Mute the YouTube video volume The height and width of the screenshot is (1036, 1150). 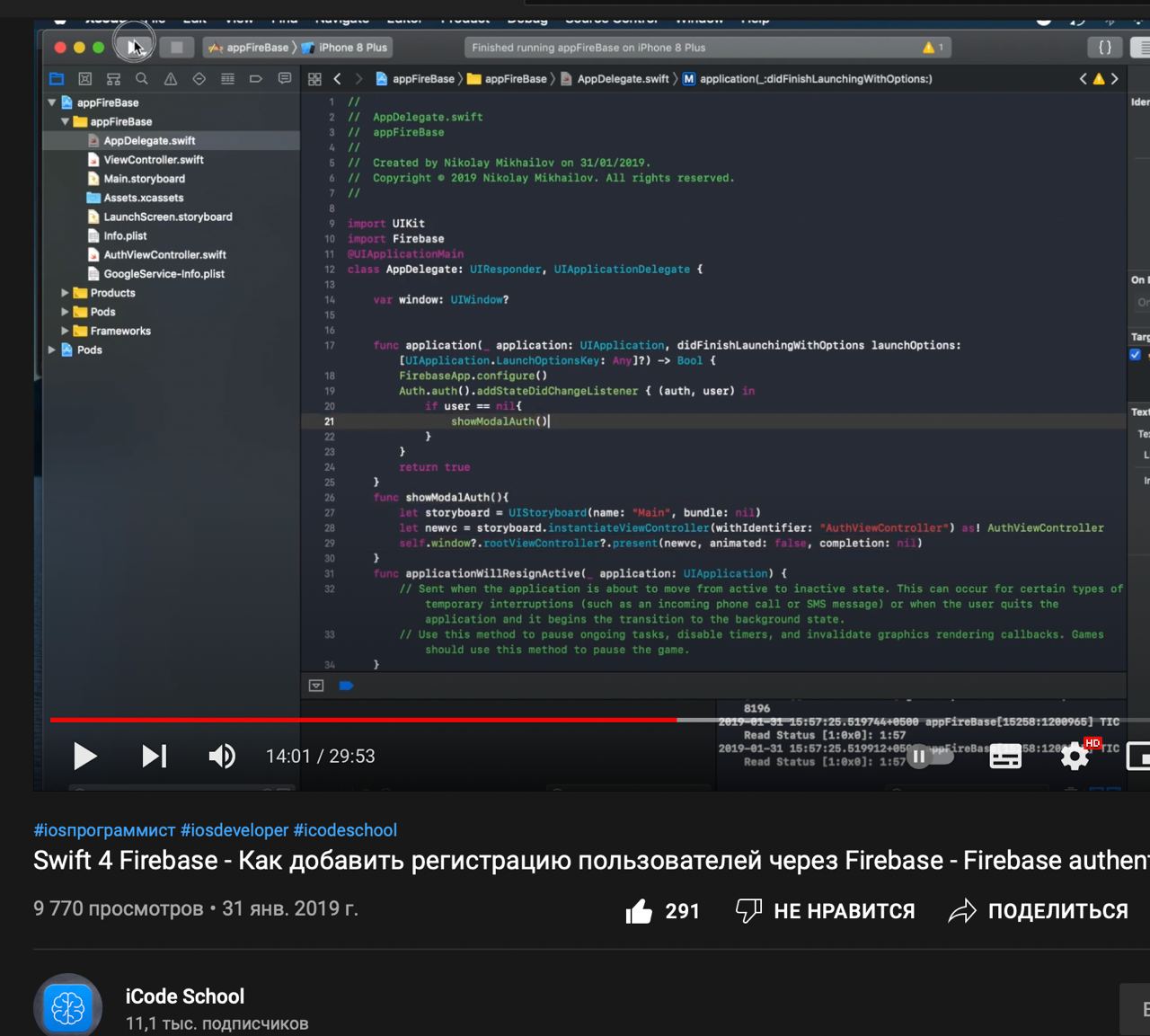coord(222,756)
